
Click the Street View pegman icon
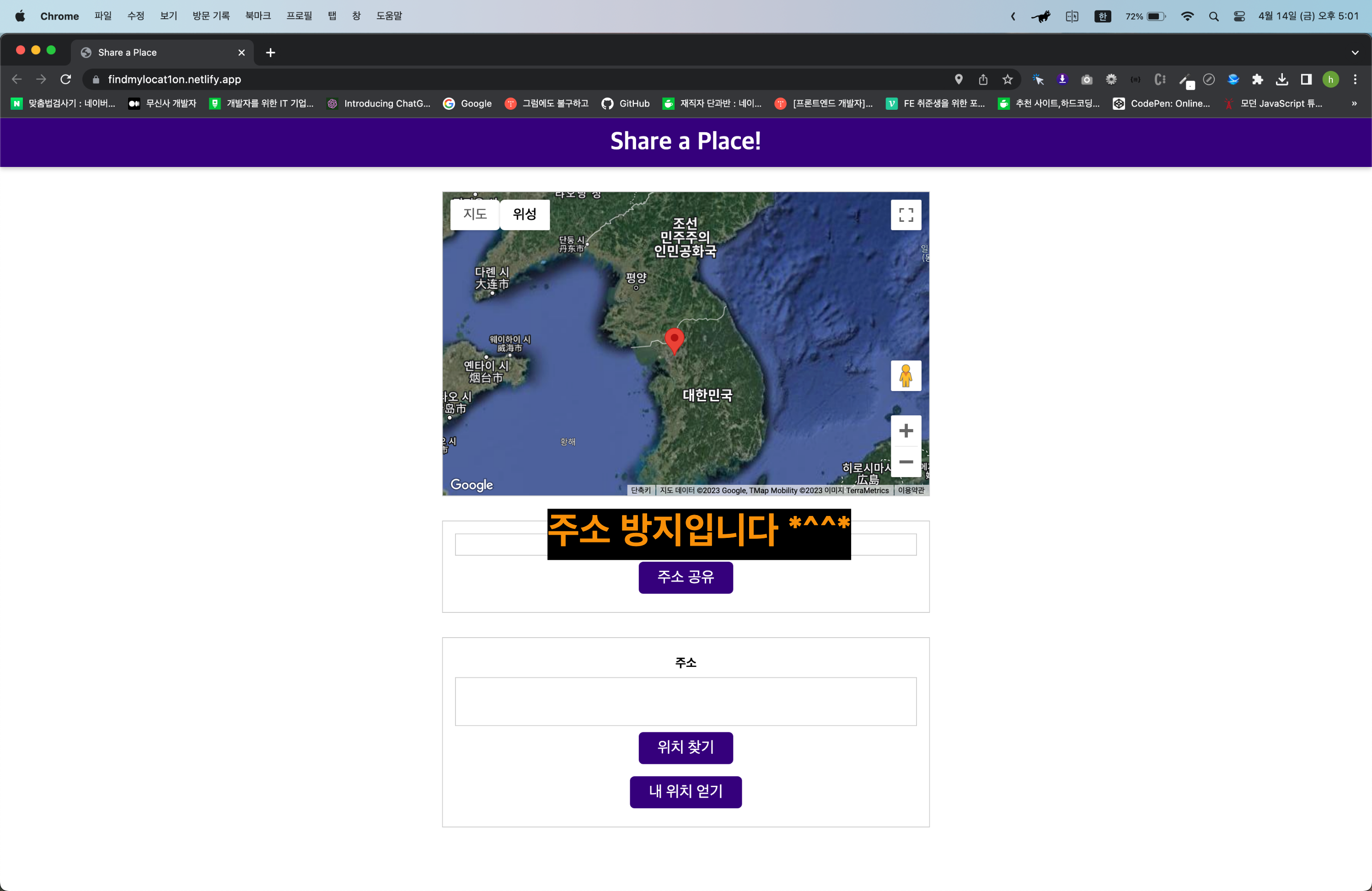pos(906,376)
